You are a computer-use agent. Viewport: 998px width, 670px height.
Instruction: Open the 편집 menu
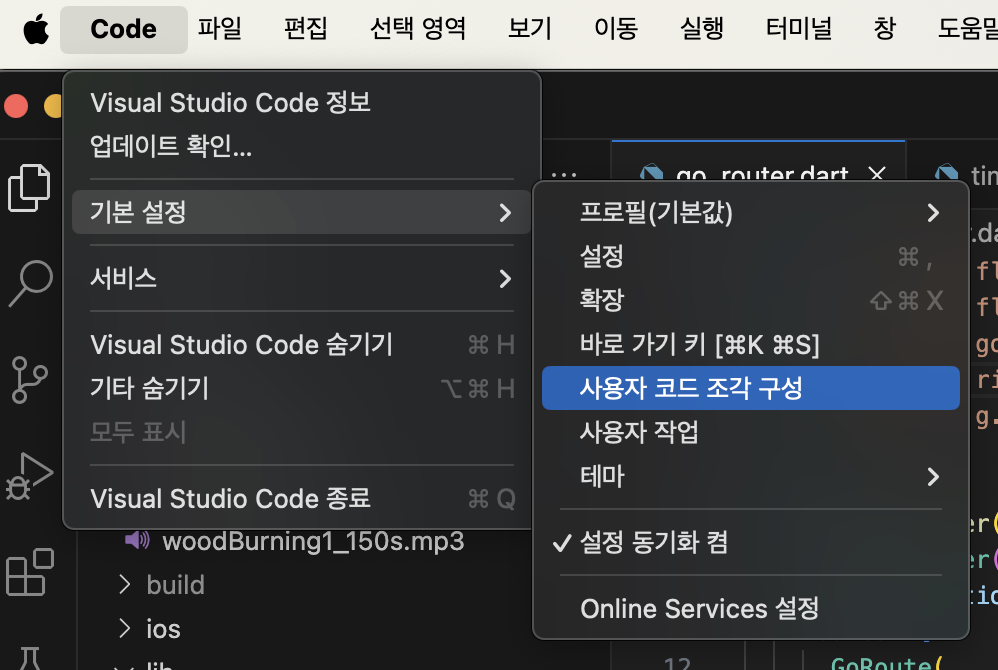point(306,29)
